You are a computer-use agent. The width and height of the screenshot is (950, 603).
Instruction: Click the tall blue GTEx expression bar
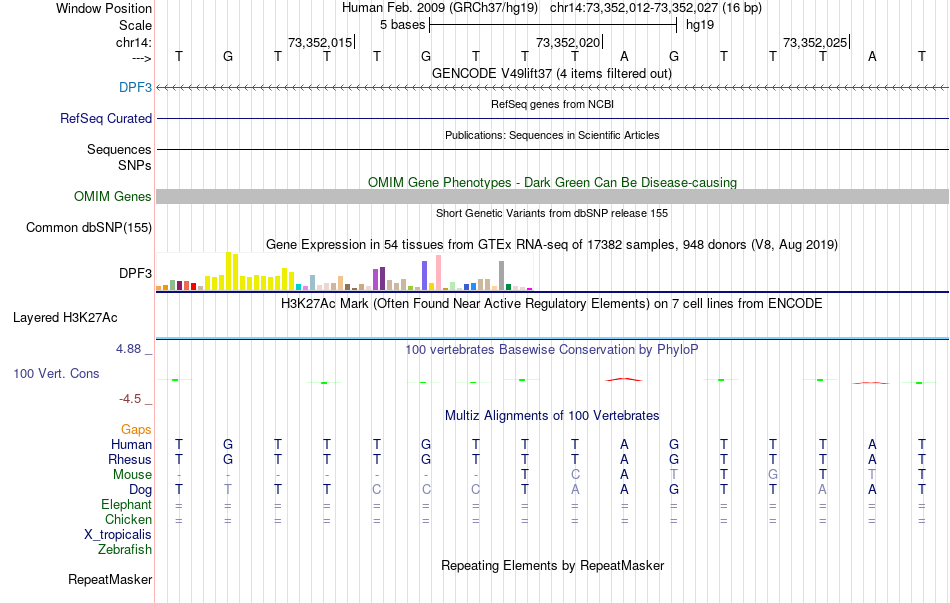tap(424, 276)
